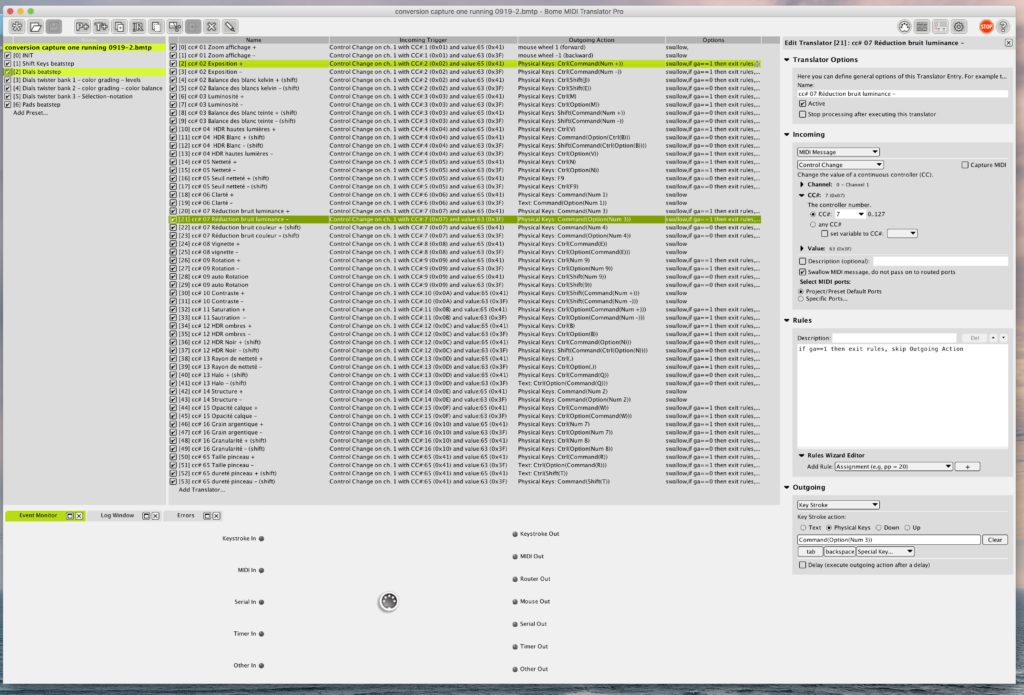Viewport: 1024px width, 695px height.
Task: Click the duplicate toolbar icon
Action: tap(119, 27)
